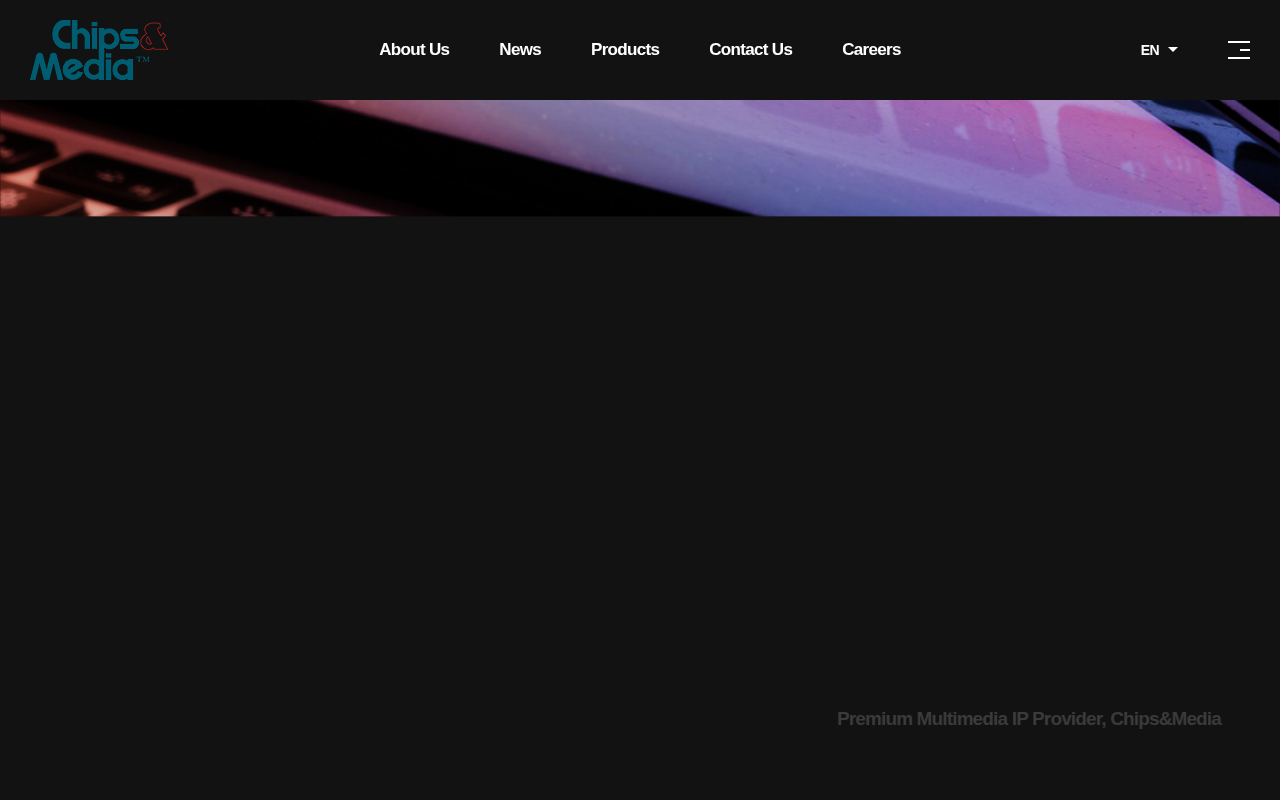Click the Chips&Media logo
The image size is (1280, 800).
pyautogui.click(x=99, y=50)
